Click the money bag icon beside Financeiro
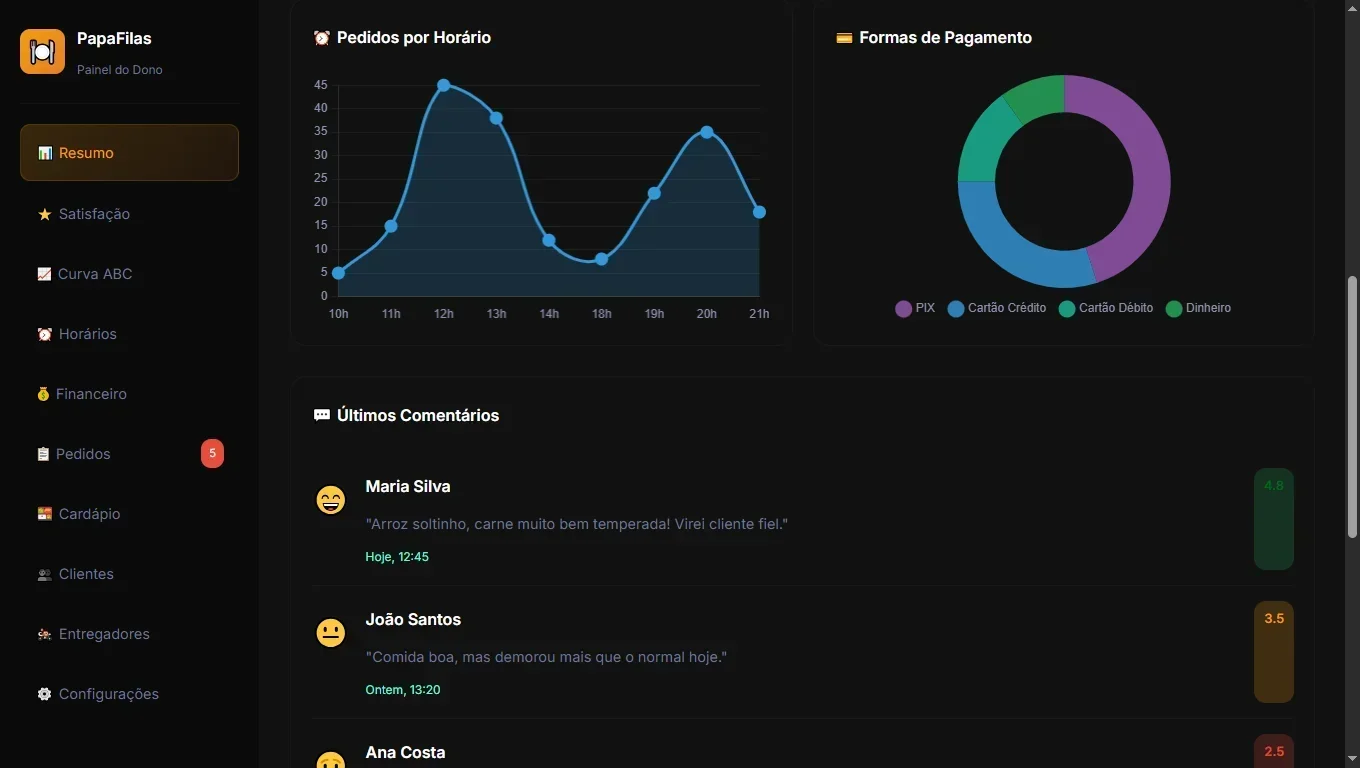The height and width of the screenshot is (768, 1360). [43, 394]
